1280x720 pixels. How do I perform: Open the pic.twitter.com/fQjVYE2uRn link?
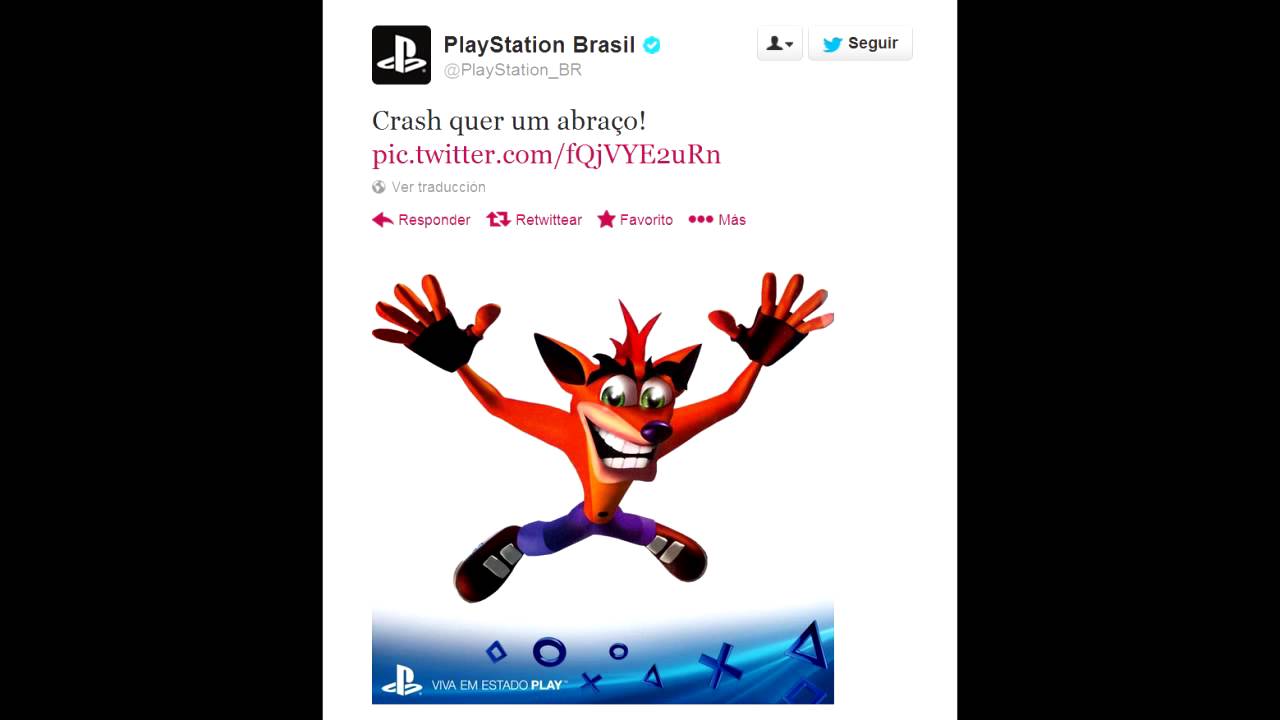pos(546,154)
